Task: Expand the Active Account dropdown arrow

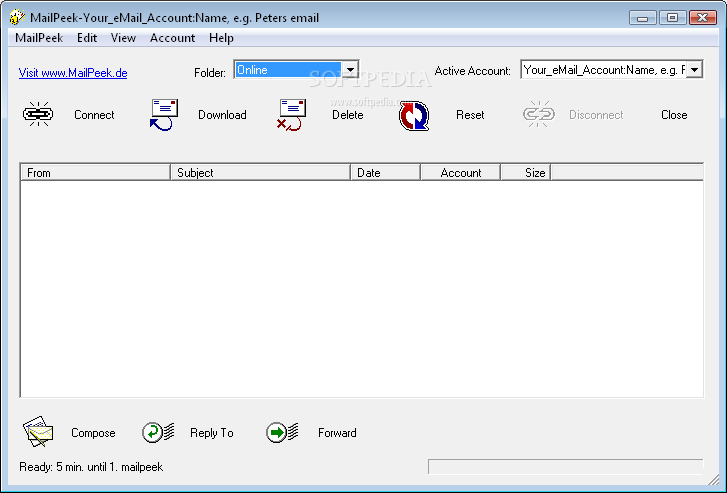Action: (x=694, y=70)
